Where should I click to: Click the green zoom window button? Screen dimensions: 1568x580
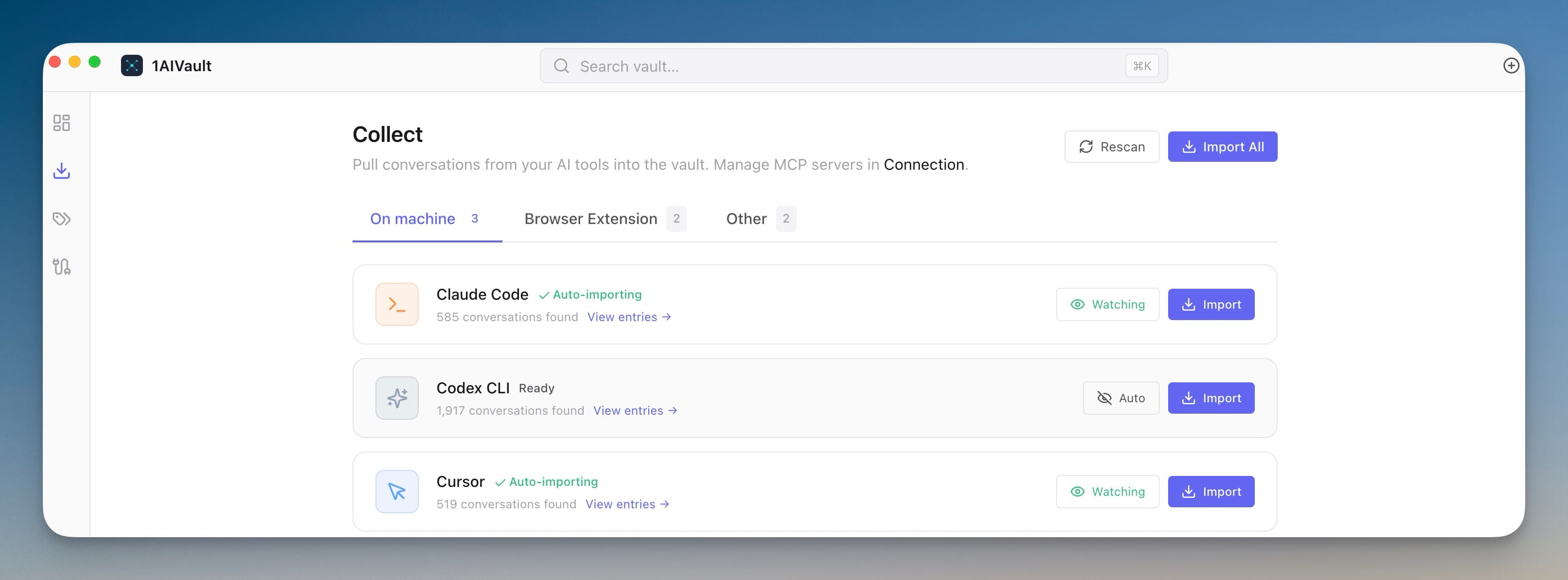pyautogui.click(x=94, y=62)
